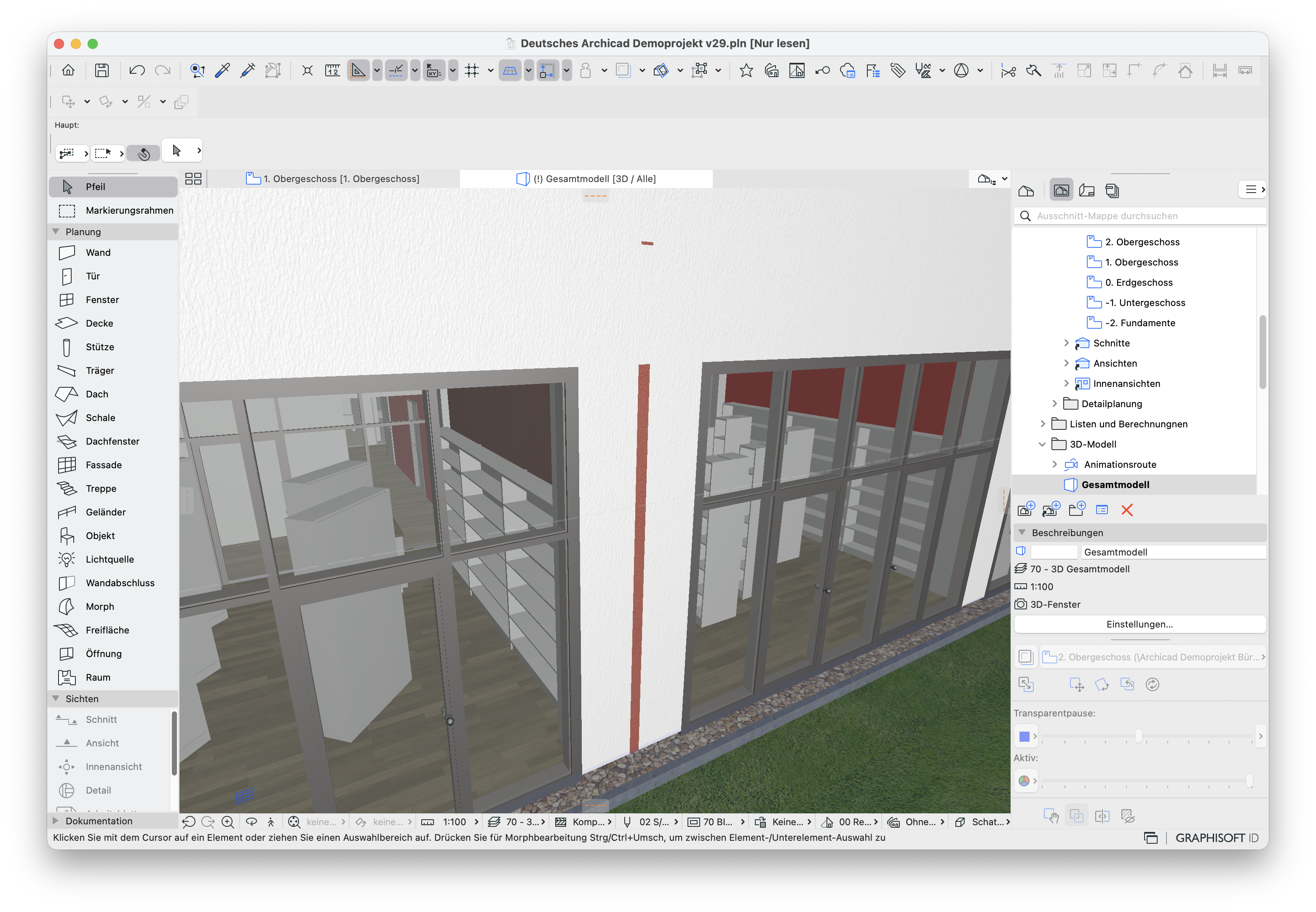This screenshot has width=1316, height=912.
Task: Collapse the Sichten section
Action: (x=56, y=698)
